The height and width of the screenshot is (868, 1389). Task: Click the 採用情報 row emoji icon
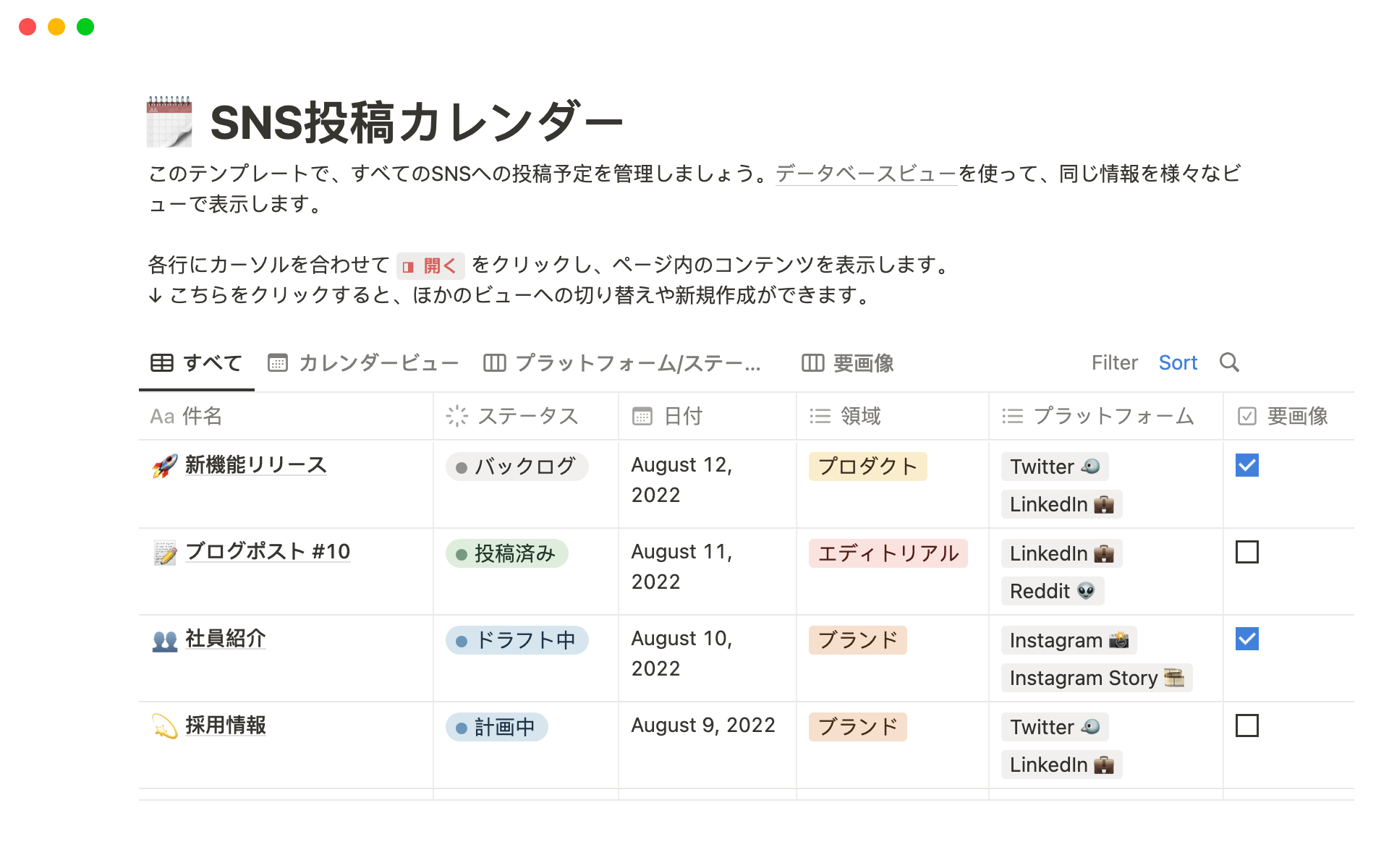click(165, 726)
